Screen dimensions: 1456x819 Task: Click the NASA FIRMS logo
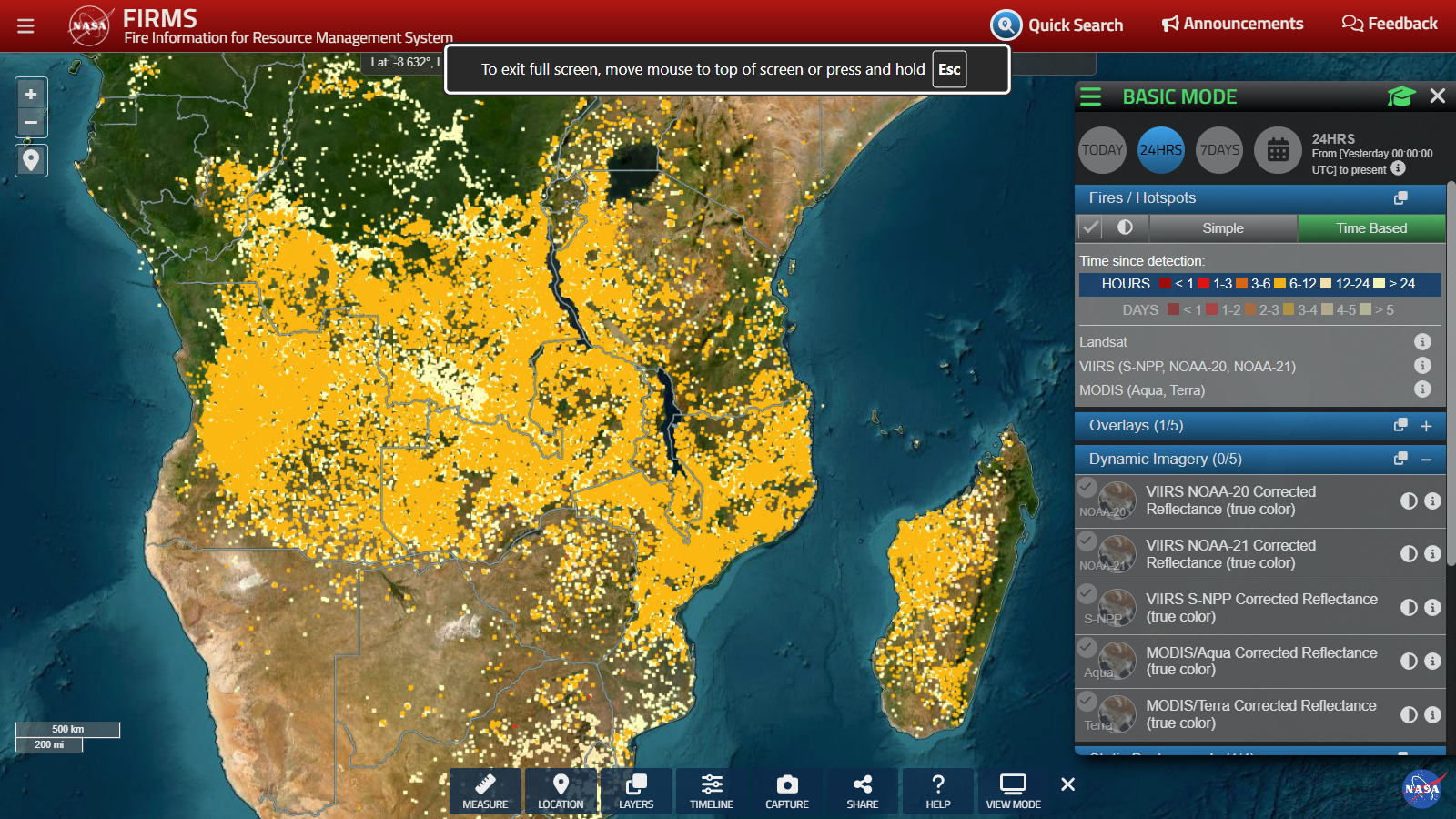[89, 25]
